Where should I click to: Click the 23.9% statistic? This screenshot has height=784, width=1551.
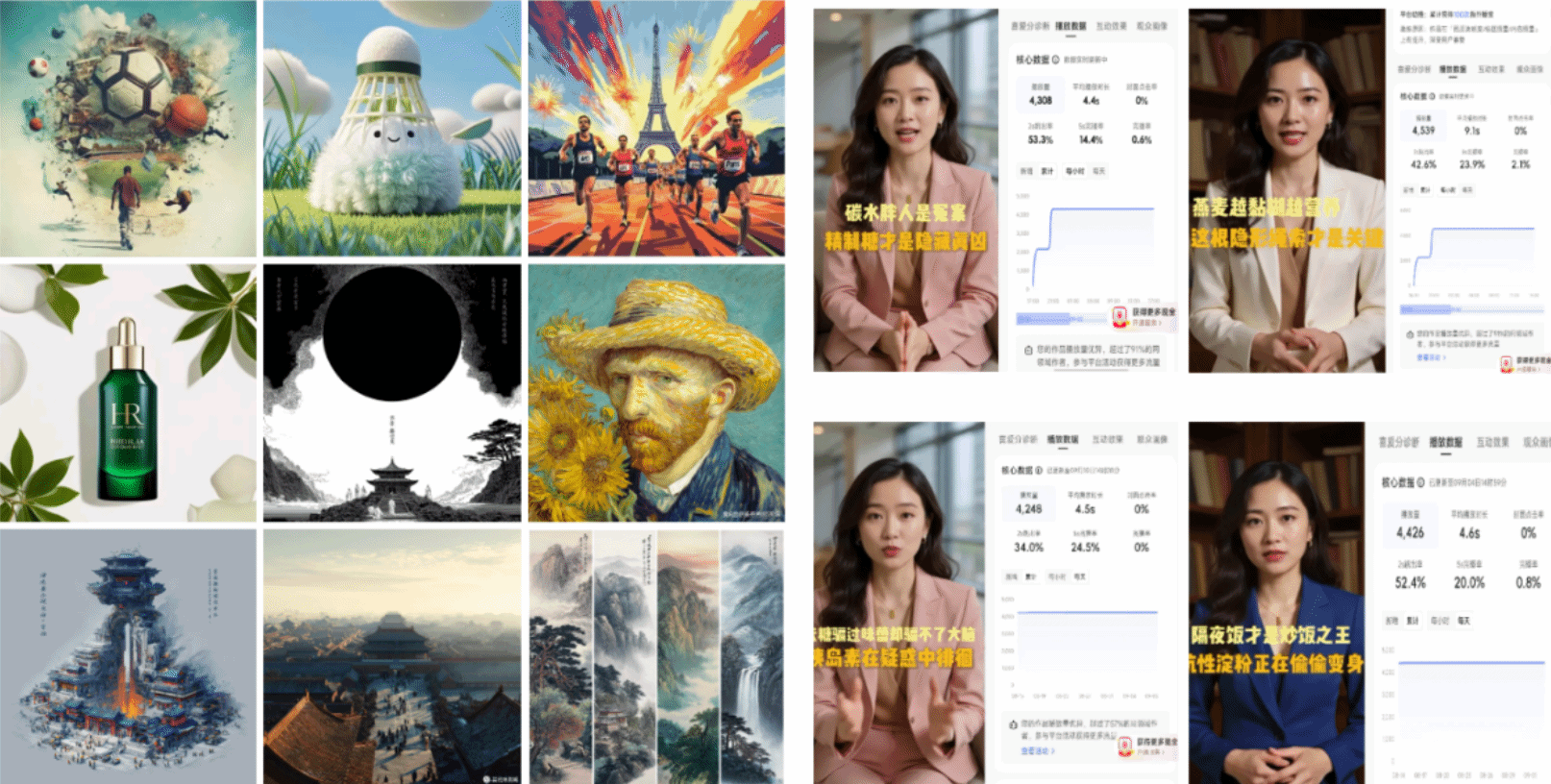(1472, 164)
